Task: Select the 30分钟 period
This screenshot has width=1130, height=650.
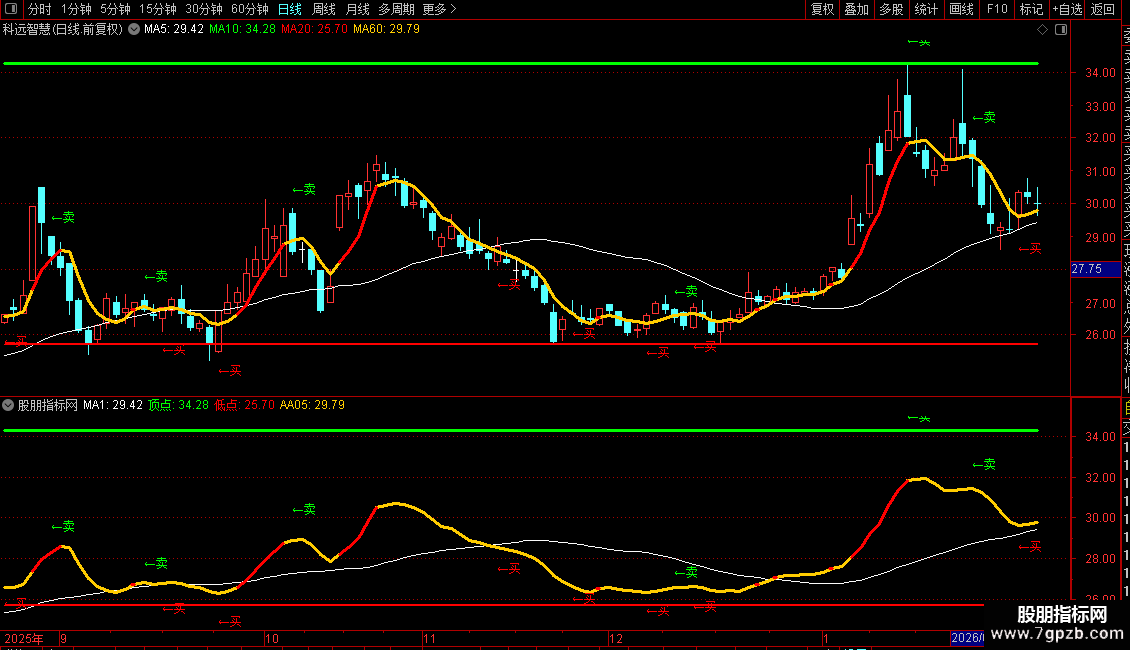Action: [204, 9]
